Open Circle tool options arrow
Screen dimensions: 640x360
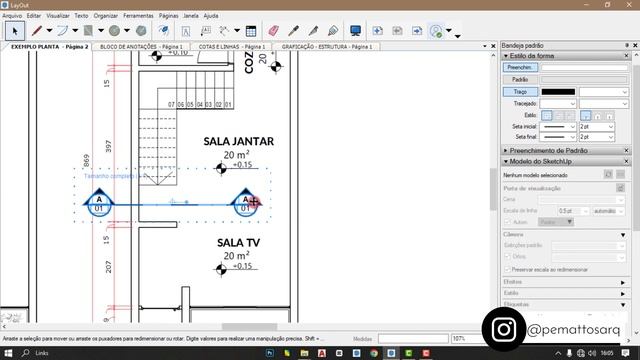pos(127,31)
